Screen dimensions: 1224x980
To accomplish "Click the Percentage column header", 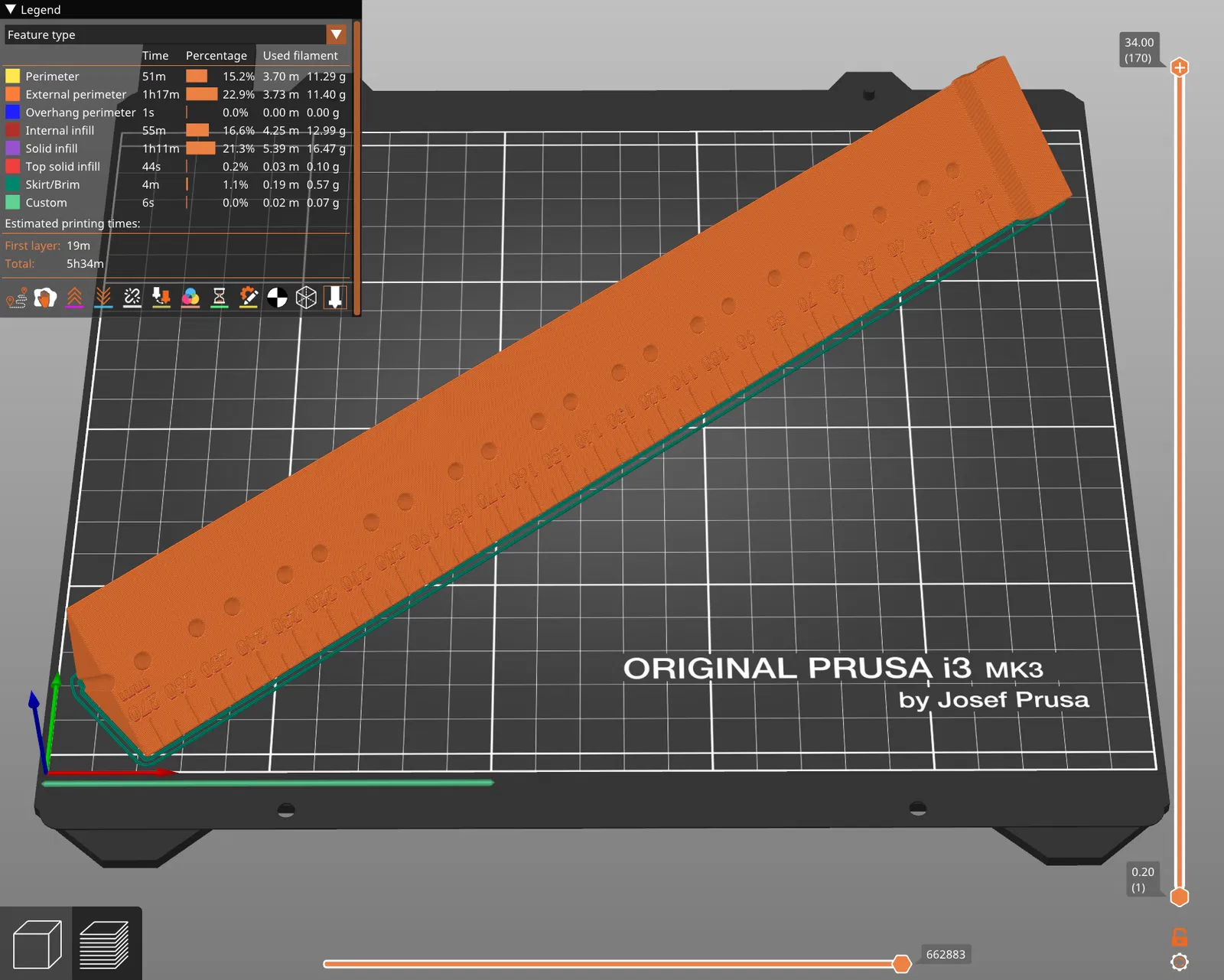I will (216, 56).
